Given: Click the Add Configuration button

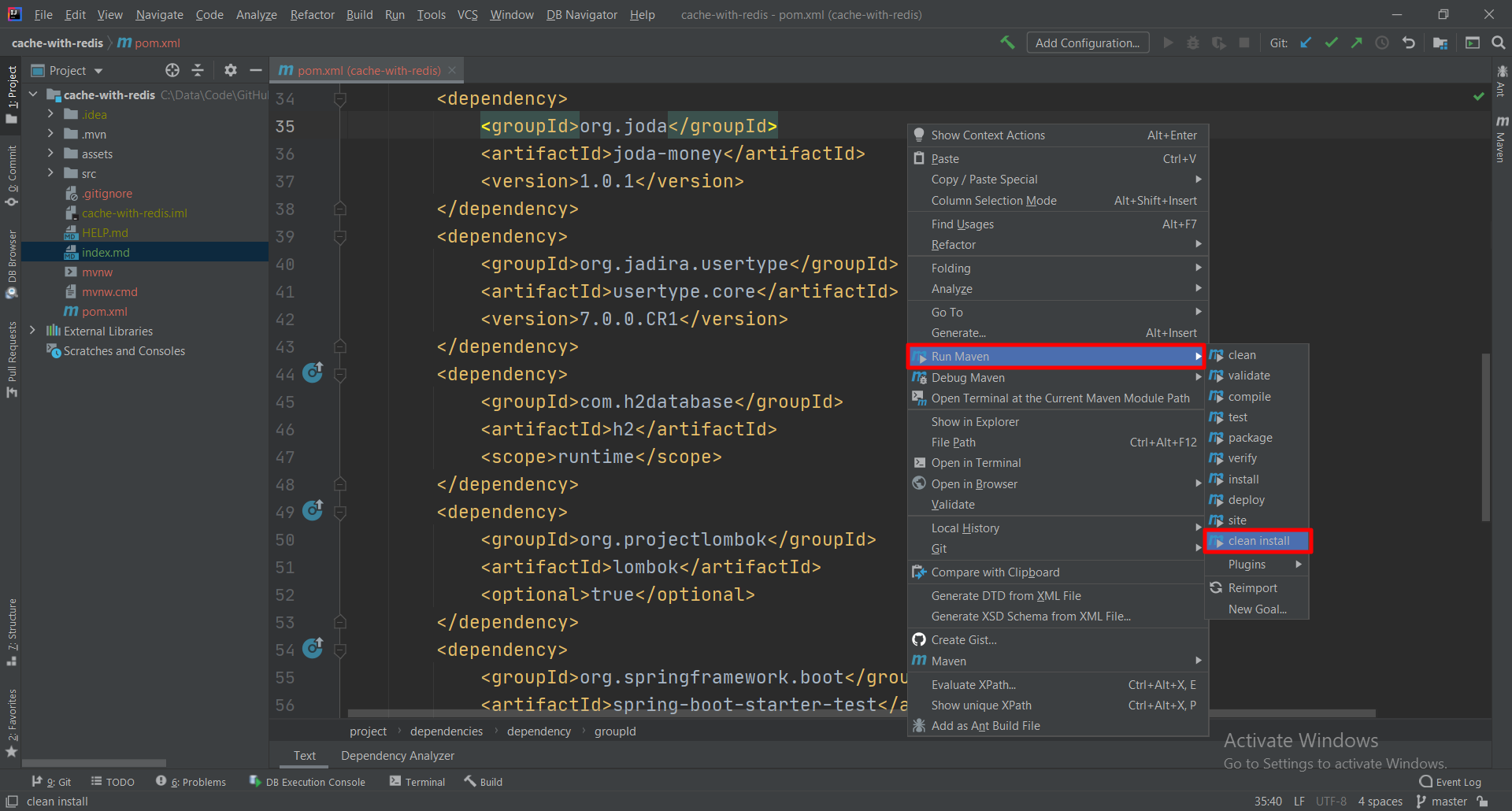Looking at the screenshot, I should click(1088, 43).
